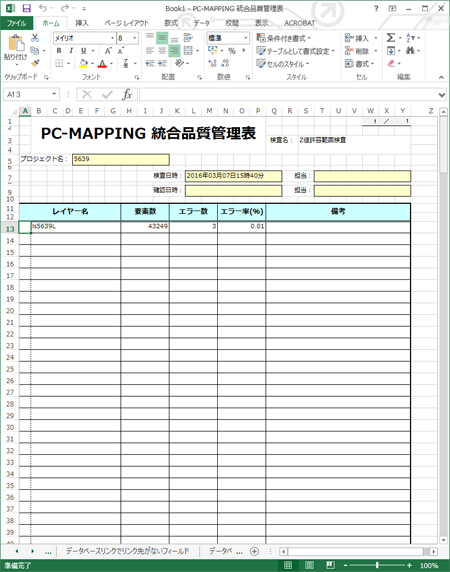Click the Save disk icon
Screen dimensions: 450x572
pos(27,8)
